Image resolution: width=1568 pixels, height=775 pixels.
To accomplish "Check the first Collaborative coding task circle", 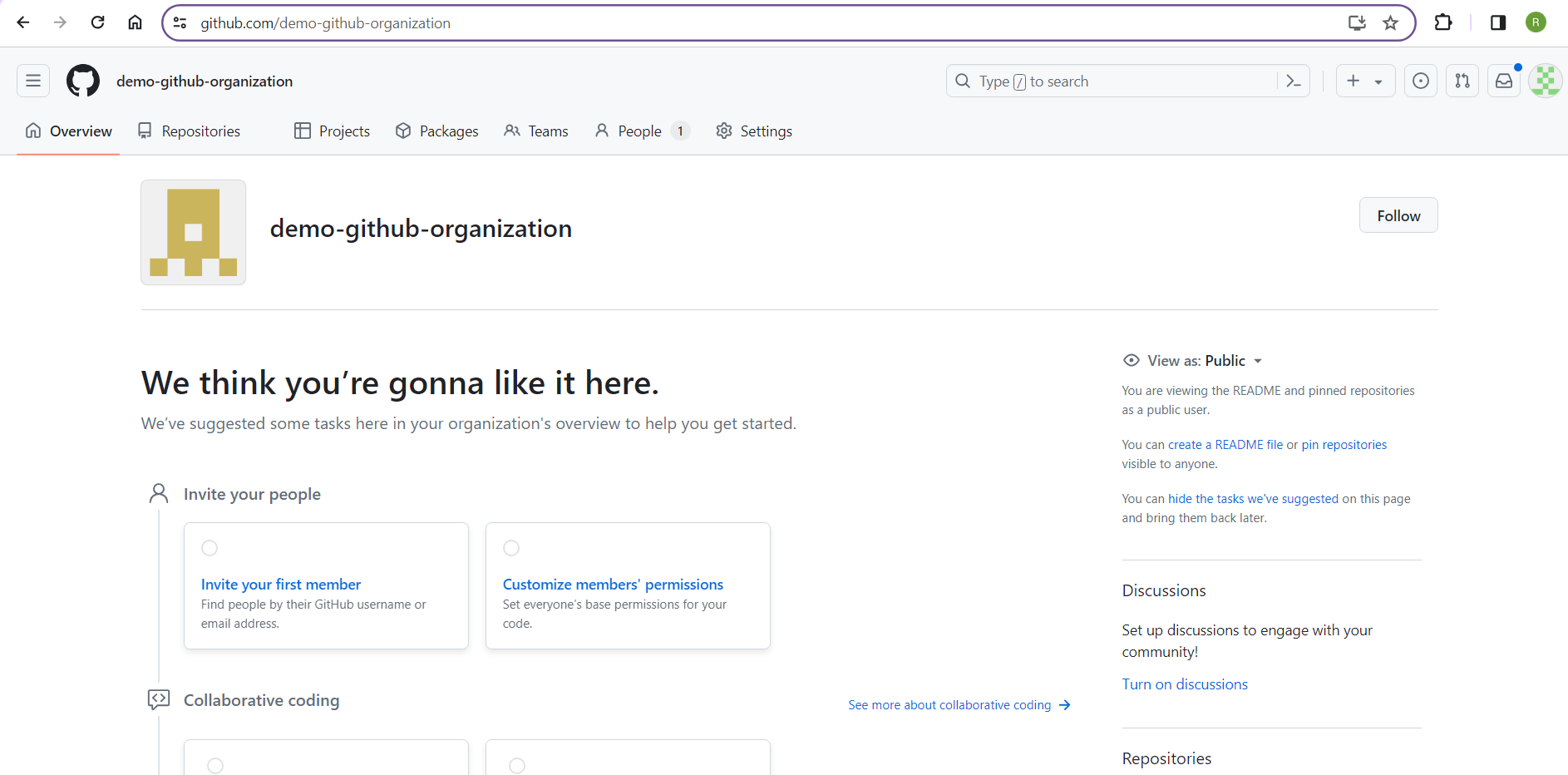I will (216, 765).
